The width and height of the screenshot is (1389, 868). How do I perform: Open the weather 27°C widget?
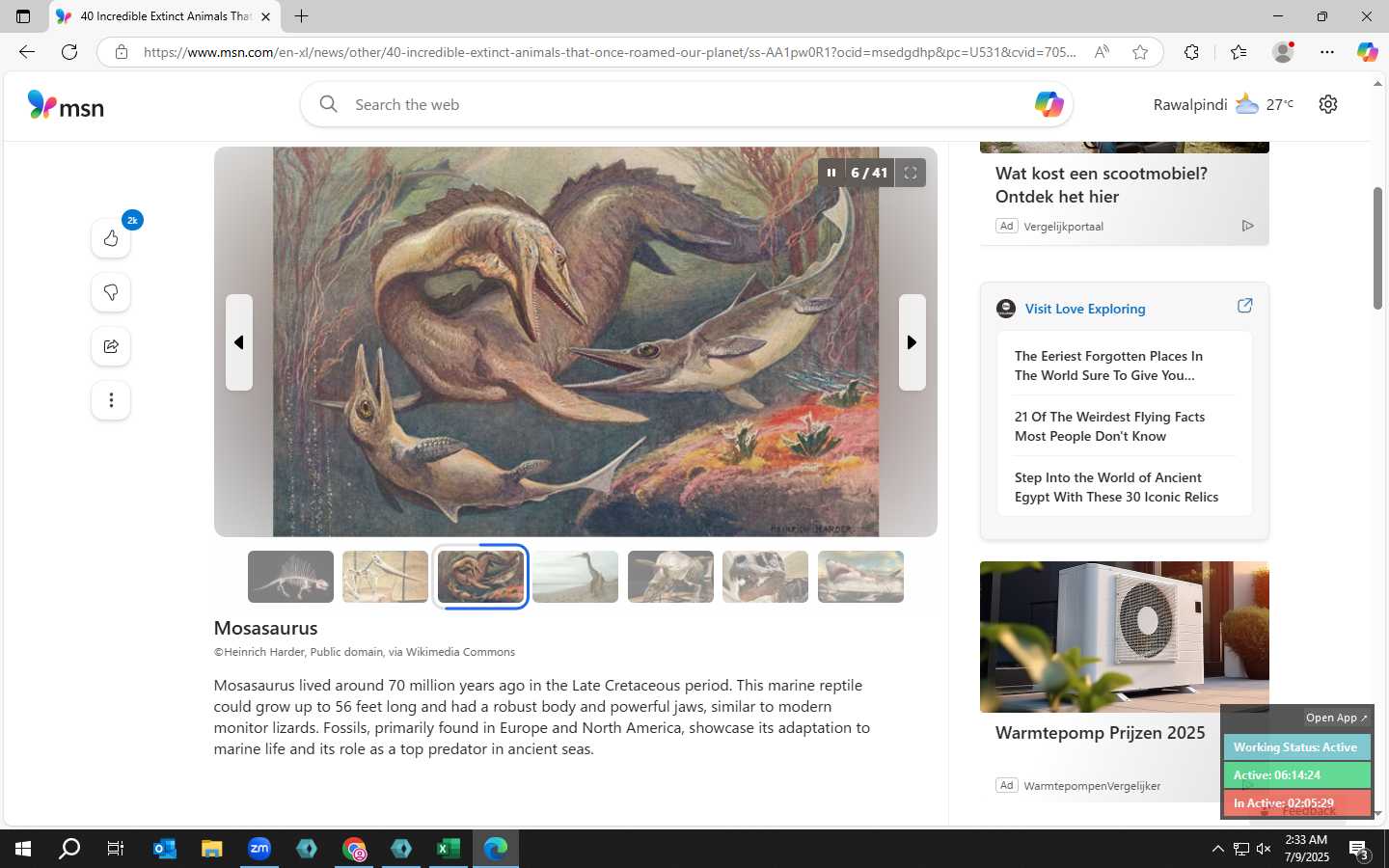(x=1265, y=104)
